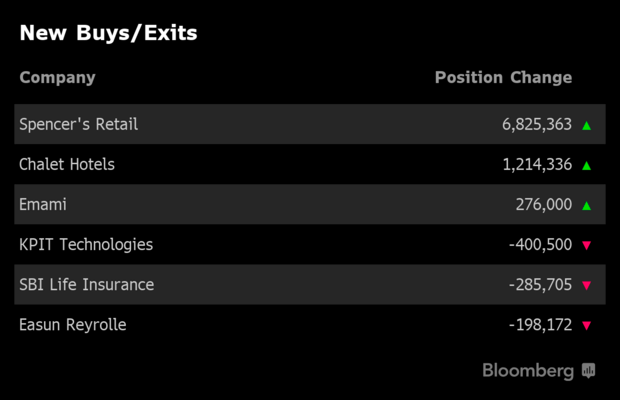Click the red down arrow for Easun Reyrolle

587,326
